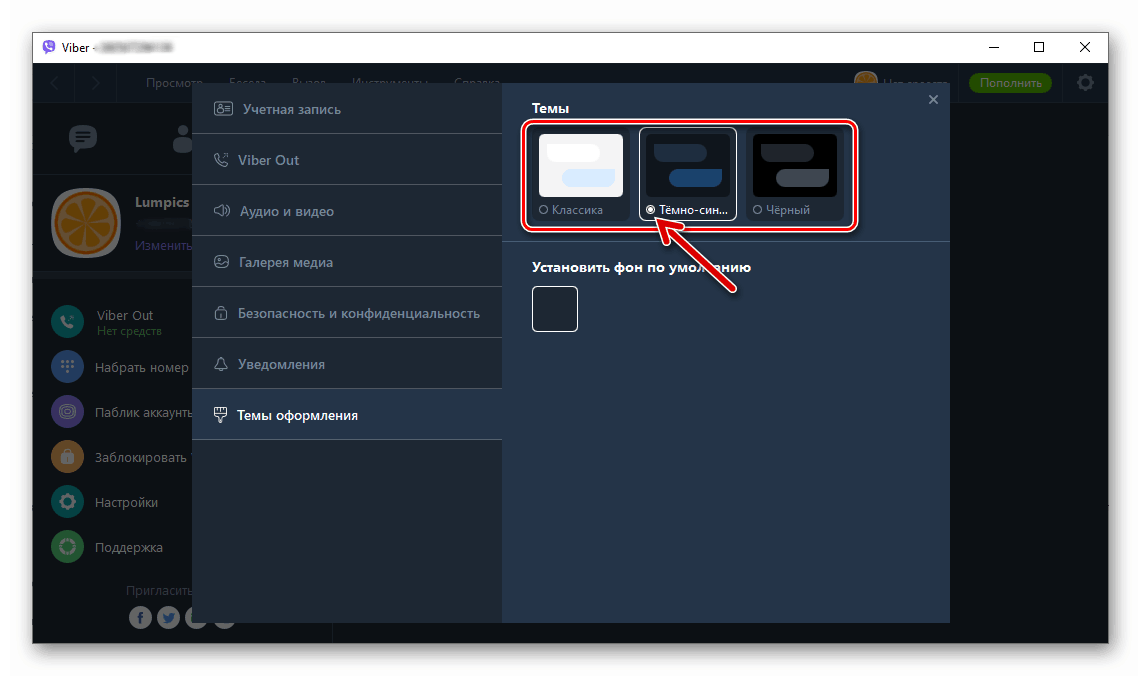Screen dimensions: 1141x676
Task: Click the Viber logo in the title bar
Action: (x=49, y=47)
